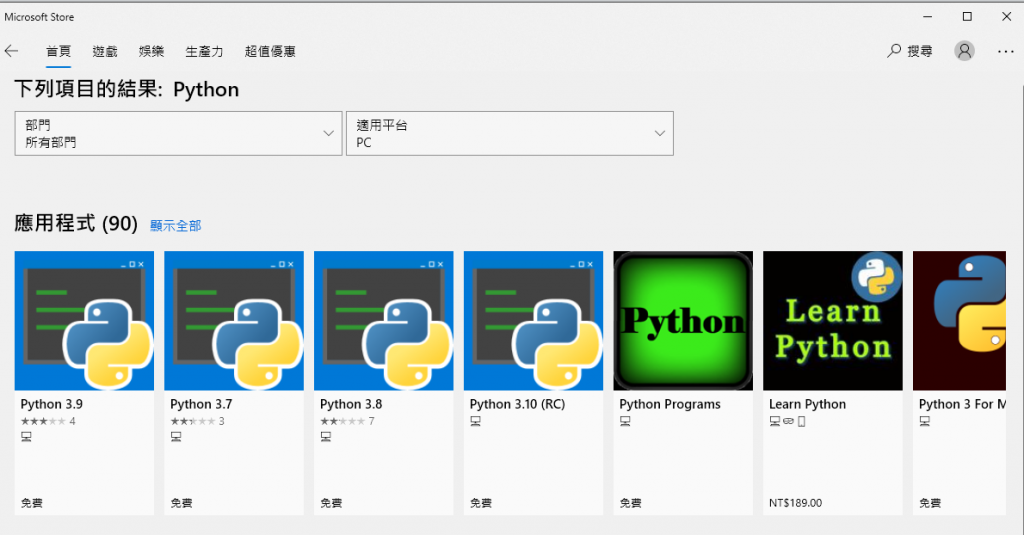Switch to the 超值優惠 deals tab
The height and width of the screenshot is (535, 1024).
pyautogui.click(x=270, y=51)
